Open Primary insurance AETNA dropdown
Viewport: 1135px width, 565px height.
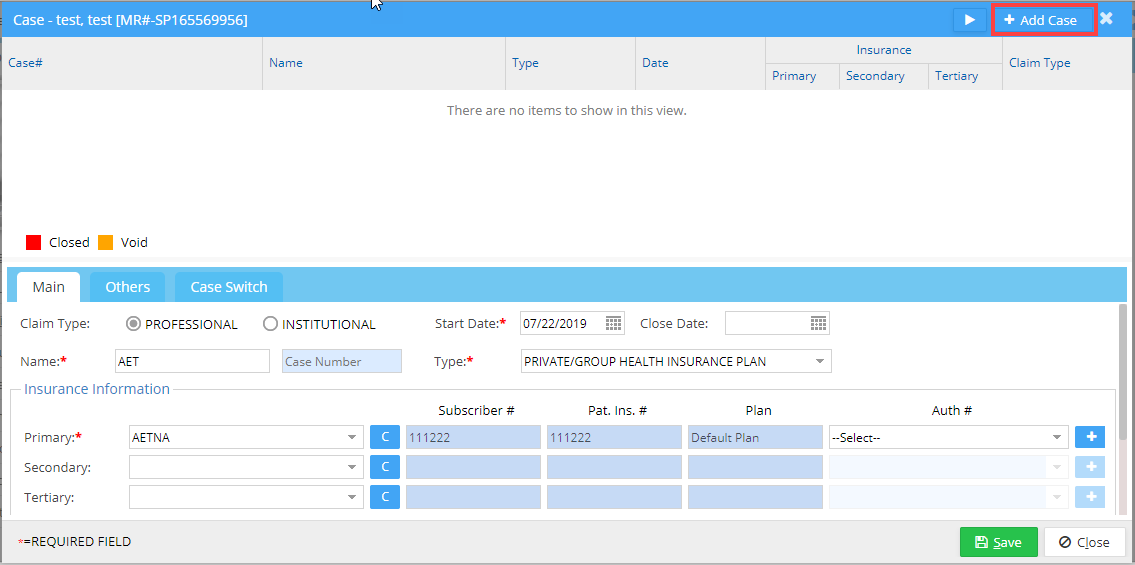click(352, 437)
